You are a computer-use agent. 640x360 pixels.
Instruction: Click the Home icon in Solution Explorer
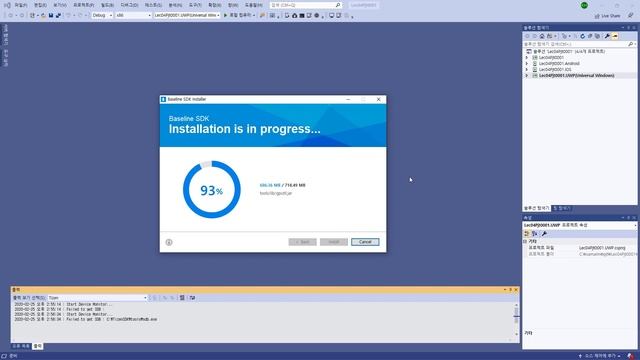(x=542, y=36)
